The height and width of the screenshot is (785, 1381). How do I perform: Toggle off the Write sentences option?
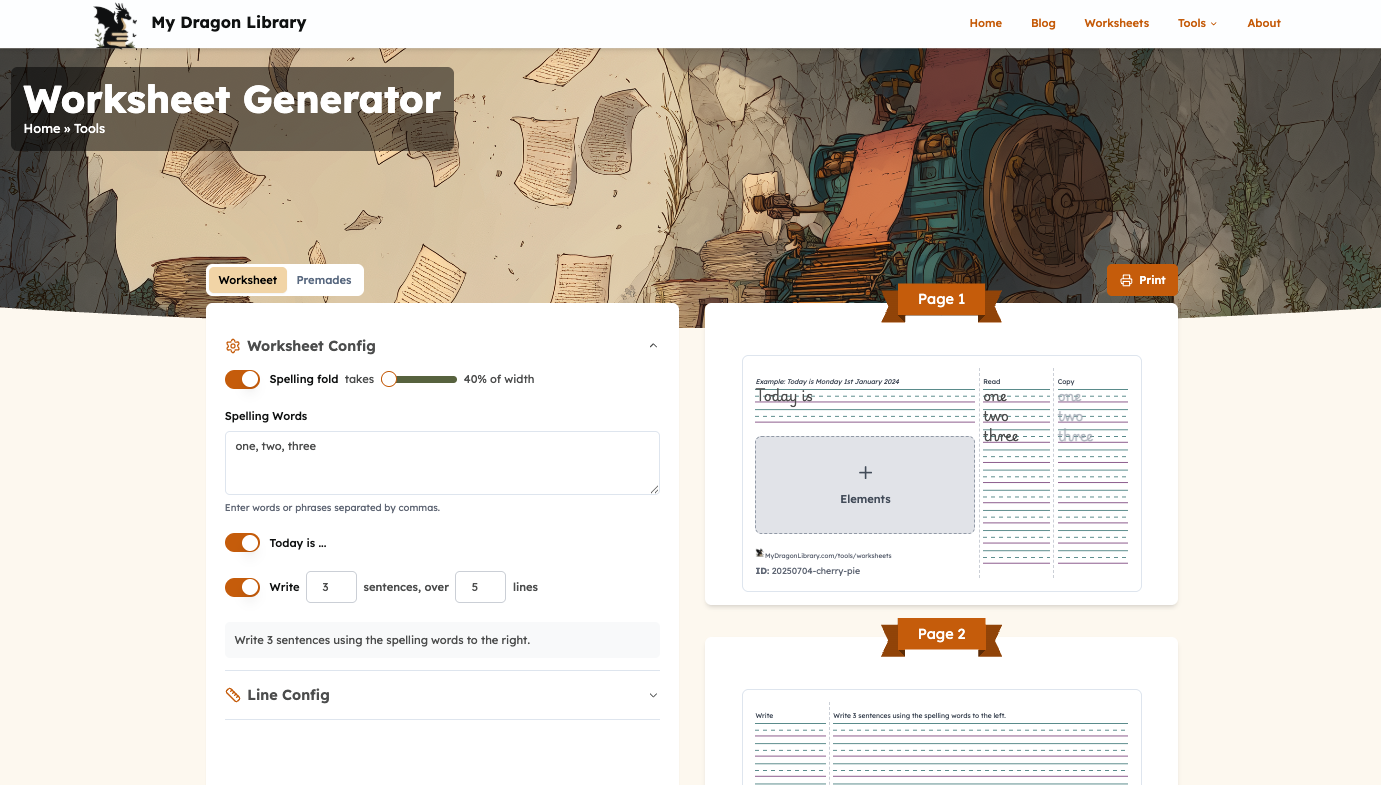pos(242,587)
